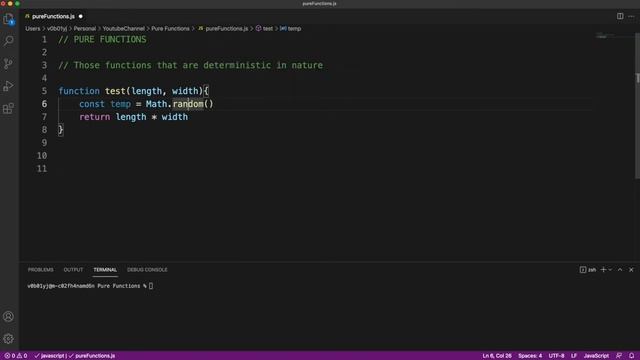Click the Personal breadcrumb segment
The width and height of the screenshot is (640, 360).
[84, 29]
